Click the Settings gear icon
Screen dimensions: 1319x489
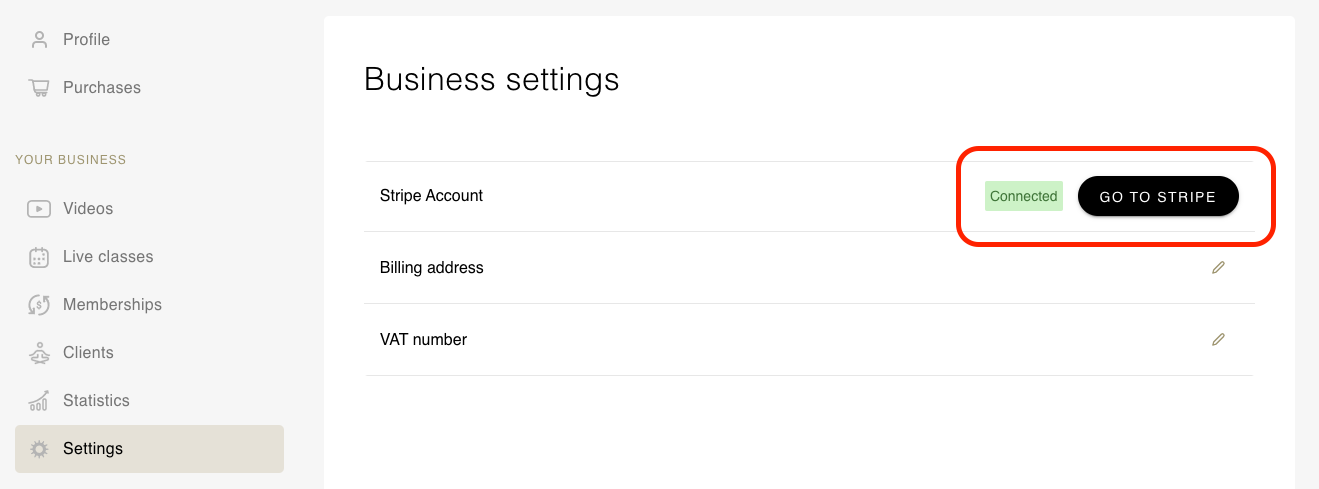click(39, 449)
